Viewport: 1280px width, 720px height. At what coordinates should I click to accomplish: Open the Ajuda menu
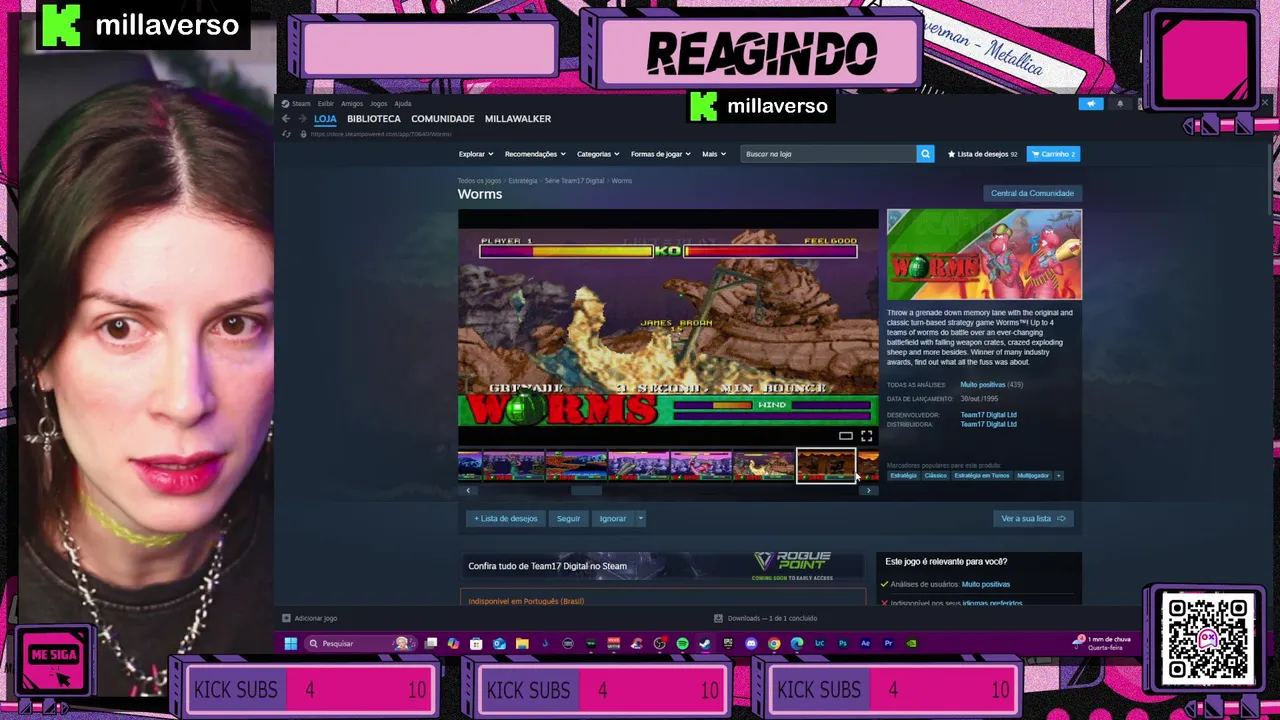point(403,103)
